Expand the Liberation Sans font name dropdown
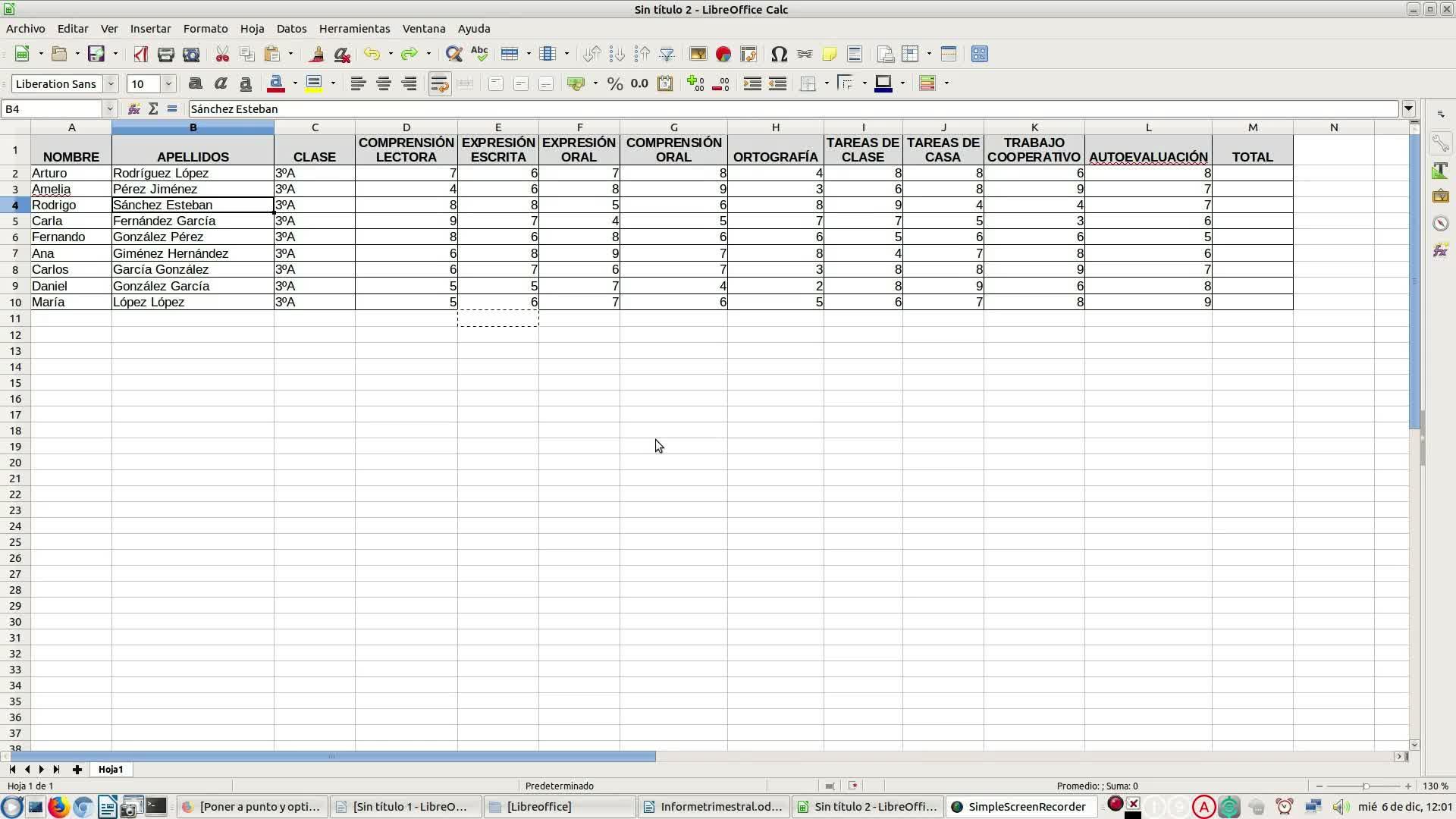This screenshot has width=1456, height=819. pos(111,83)
